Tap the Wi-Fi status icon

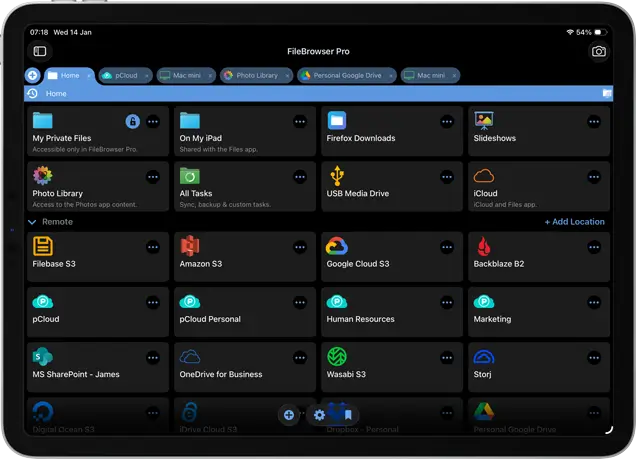[x=570, y=32]
